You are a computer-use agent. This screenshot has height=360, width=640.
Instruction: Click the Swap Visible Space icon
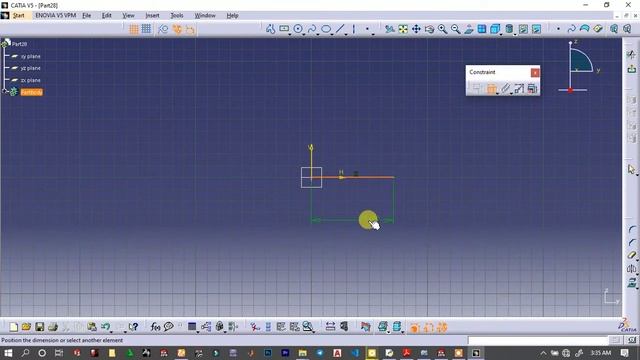point(536,29)
